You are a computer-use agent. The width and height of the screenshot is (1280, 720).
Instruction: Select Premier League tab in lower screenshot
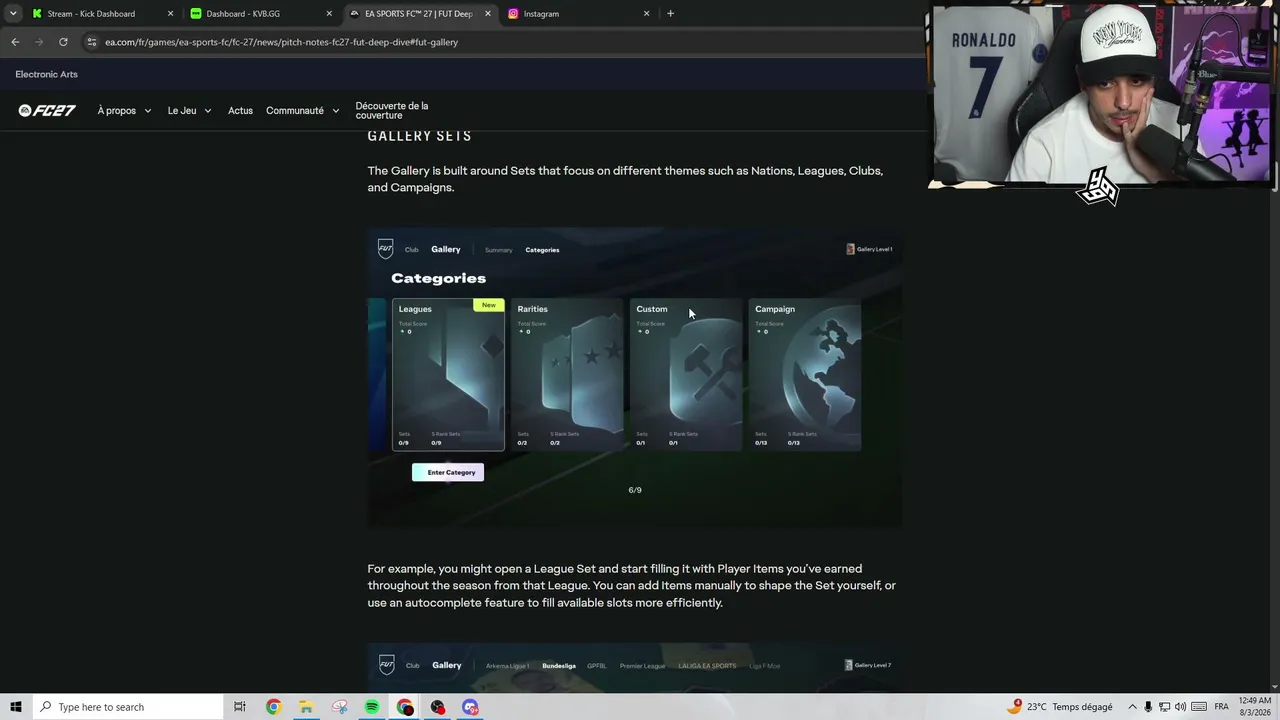(x=641, y=666)
